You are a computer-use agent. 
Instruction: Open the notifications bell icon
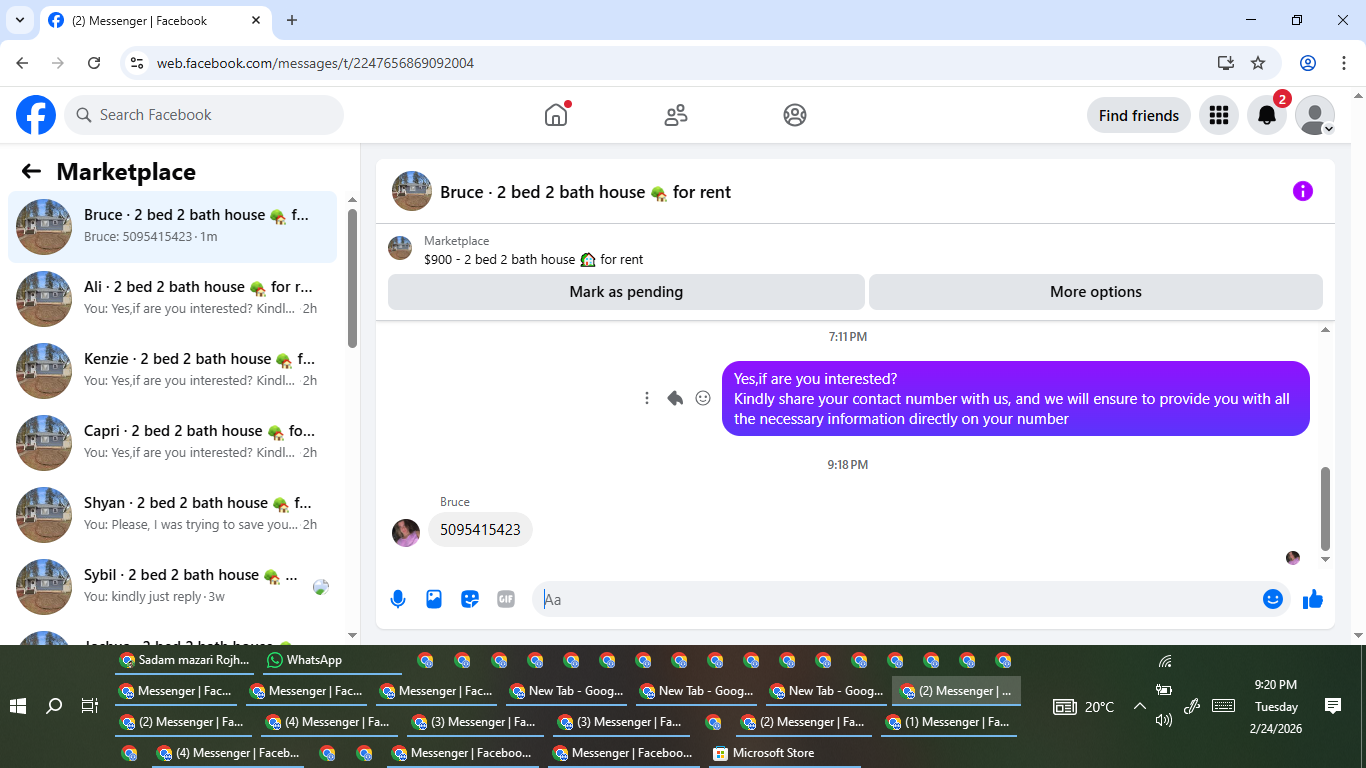coord(1266,115)
